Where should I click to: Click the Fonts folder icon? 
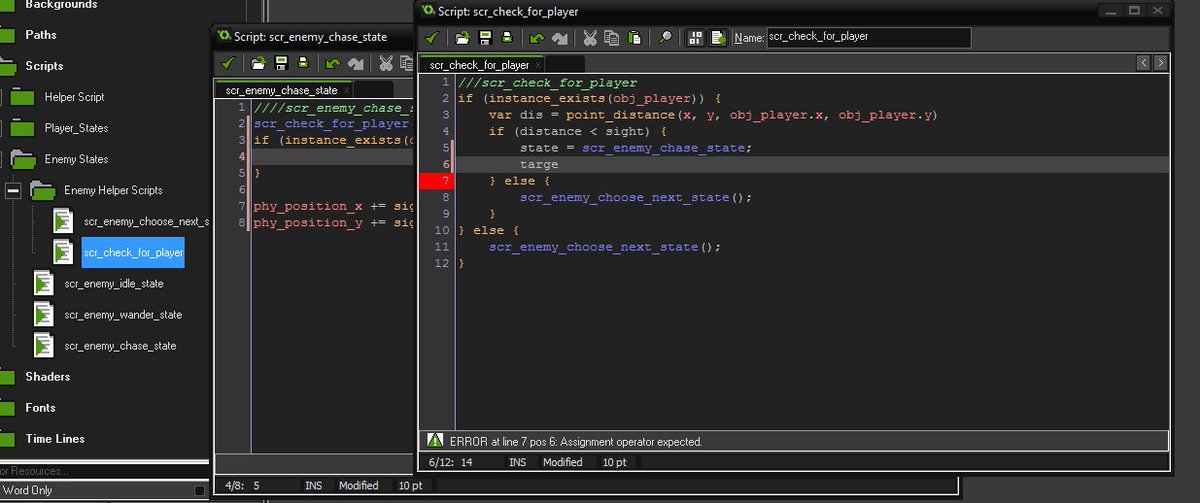coord(6,408)
